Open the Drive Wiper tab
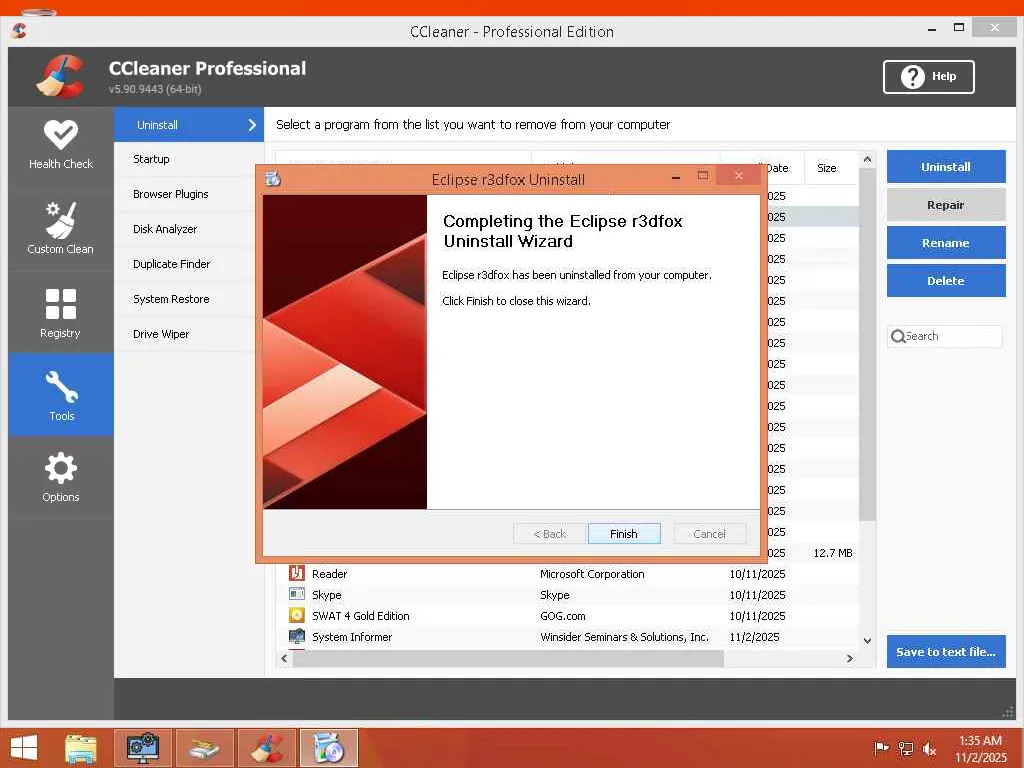This screenshot has width=1024, height=768. pos(184,334)
